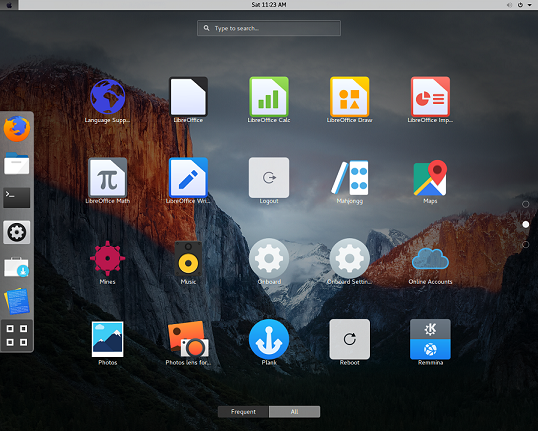Open Onboard Settings

click(350, 258)
